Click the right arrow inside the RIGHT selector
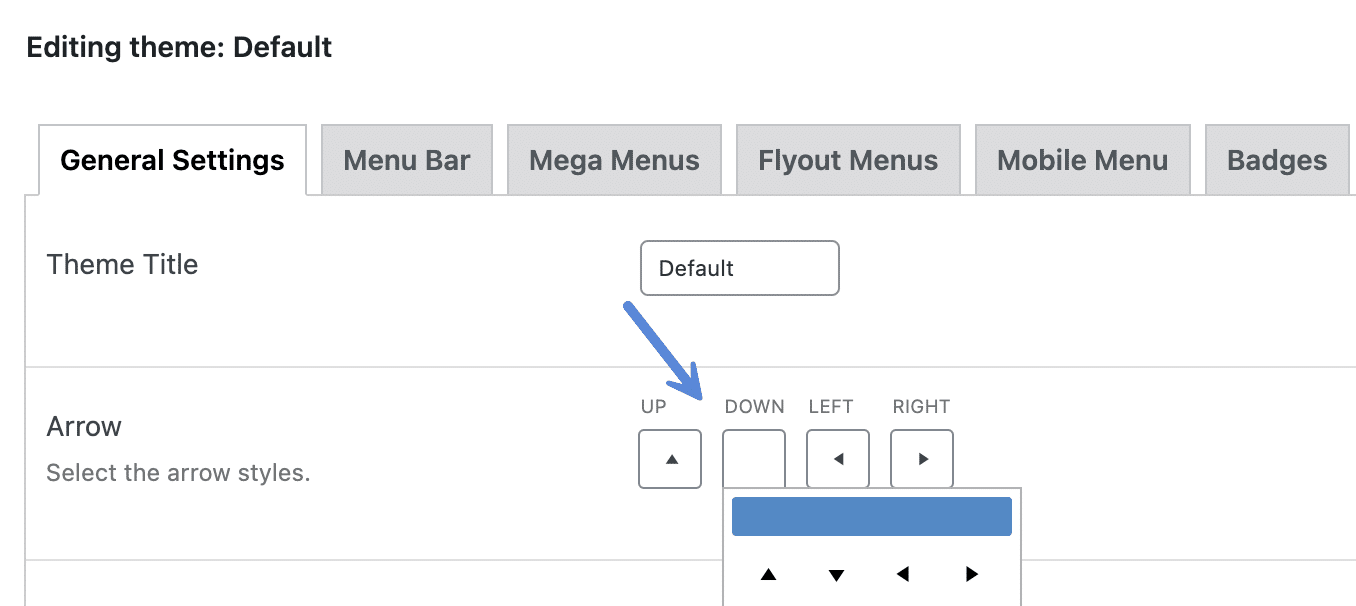 pyautogui.click(x=921, y=459)
